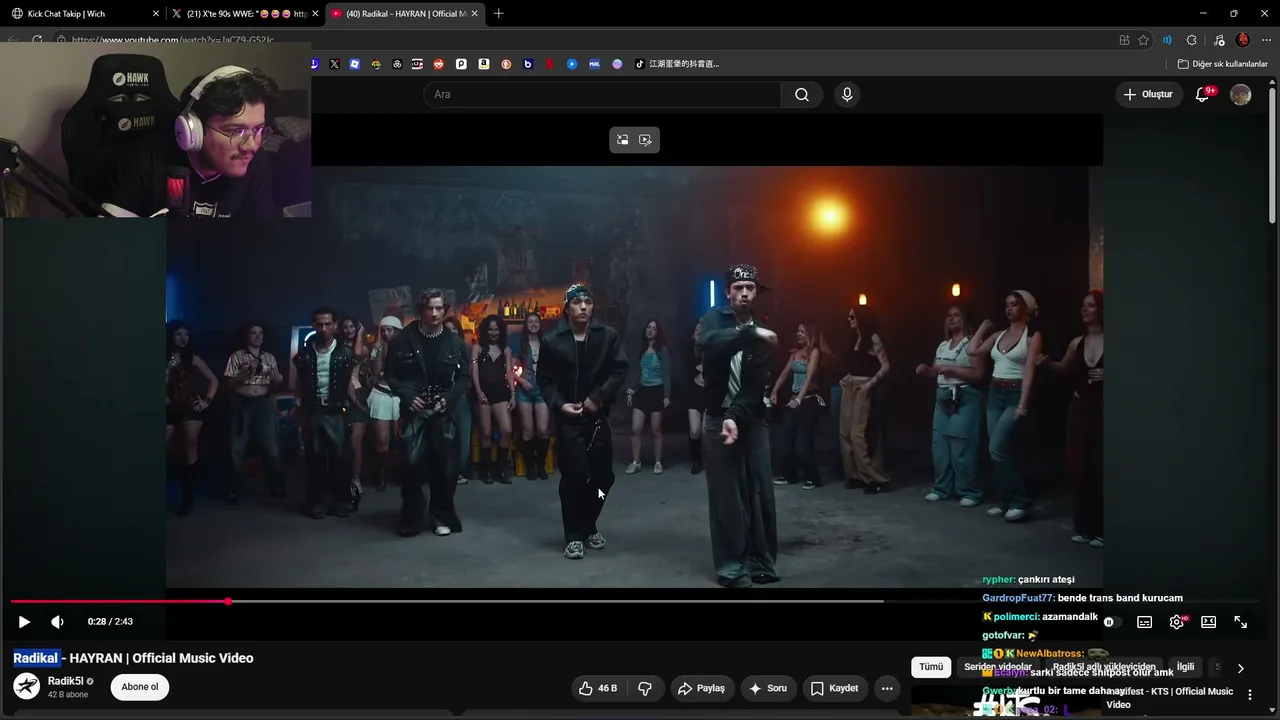
Task: Turn on subtitles with the captions icon
Action: pos(1145,622)
